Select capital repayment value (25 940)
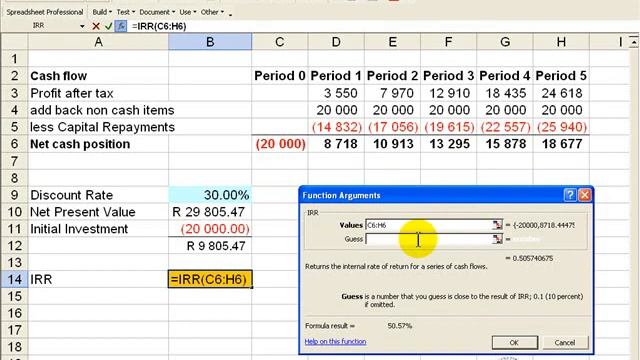The image size is (640, 360). pyautogui.click(x=561, y=127)
